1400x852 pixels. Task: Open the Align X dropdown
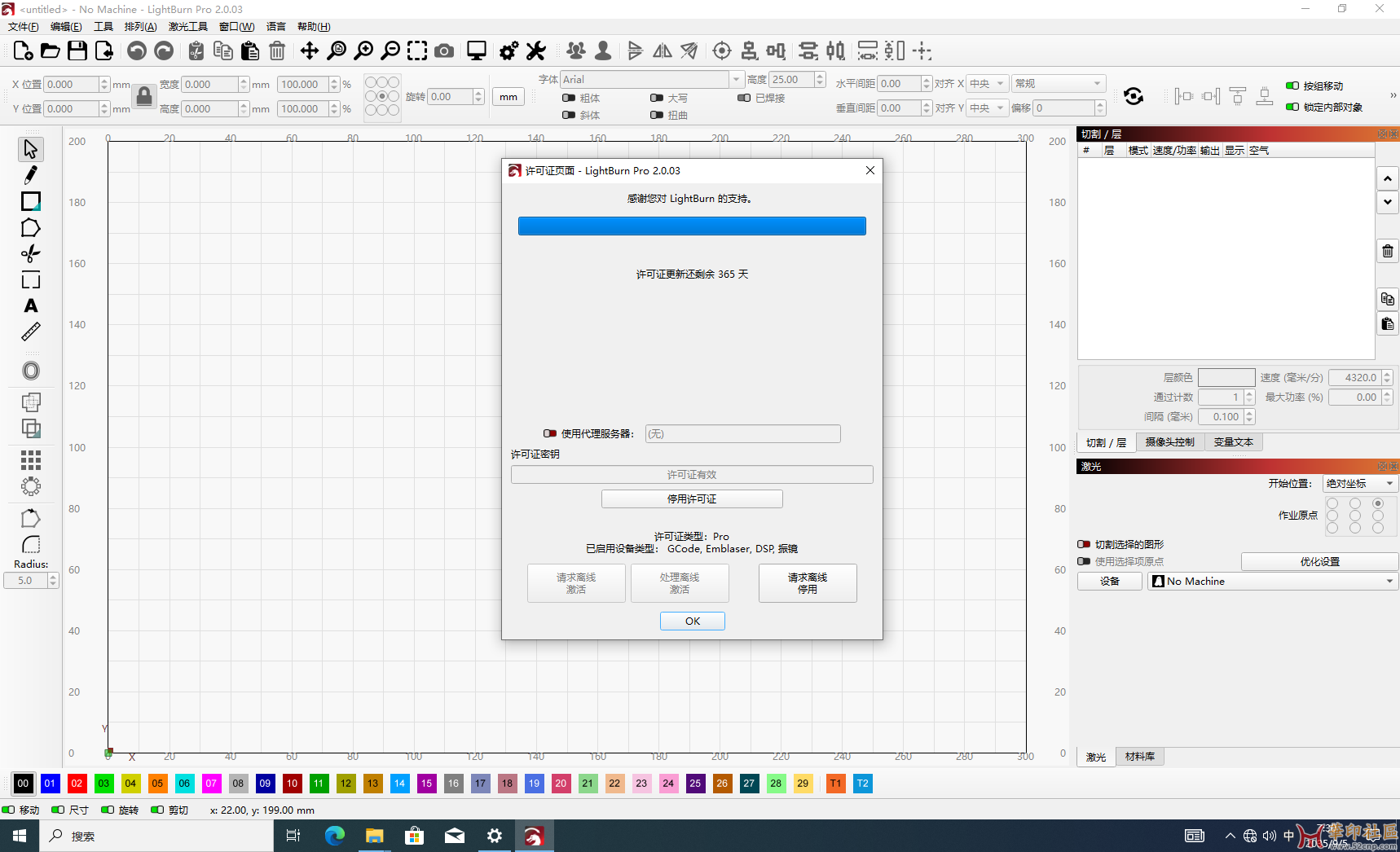click(x=988, y=84)
